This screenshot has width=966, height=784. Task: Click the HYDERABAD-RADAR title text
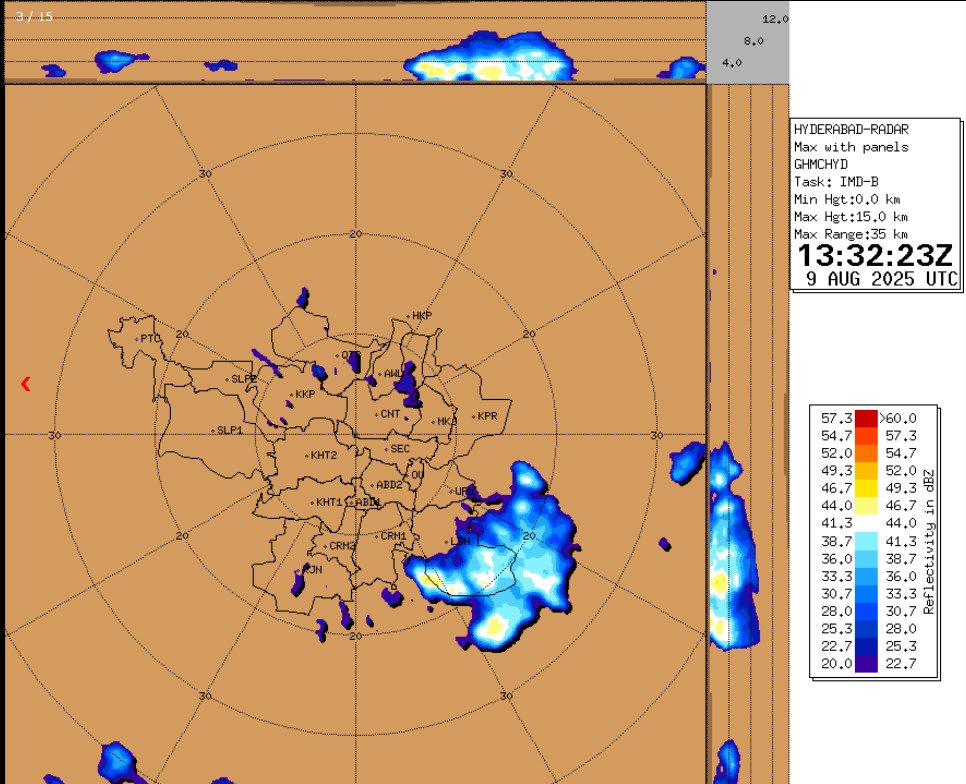[851, 129]
